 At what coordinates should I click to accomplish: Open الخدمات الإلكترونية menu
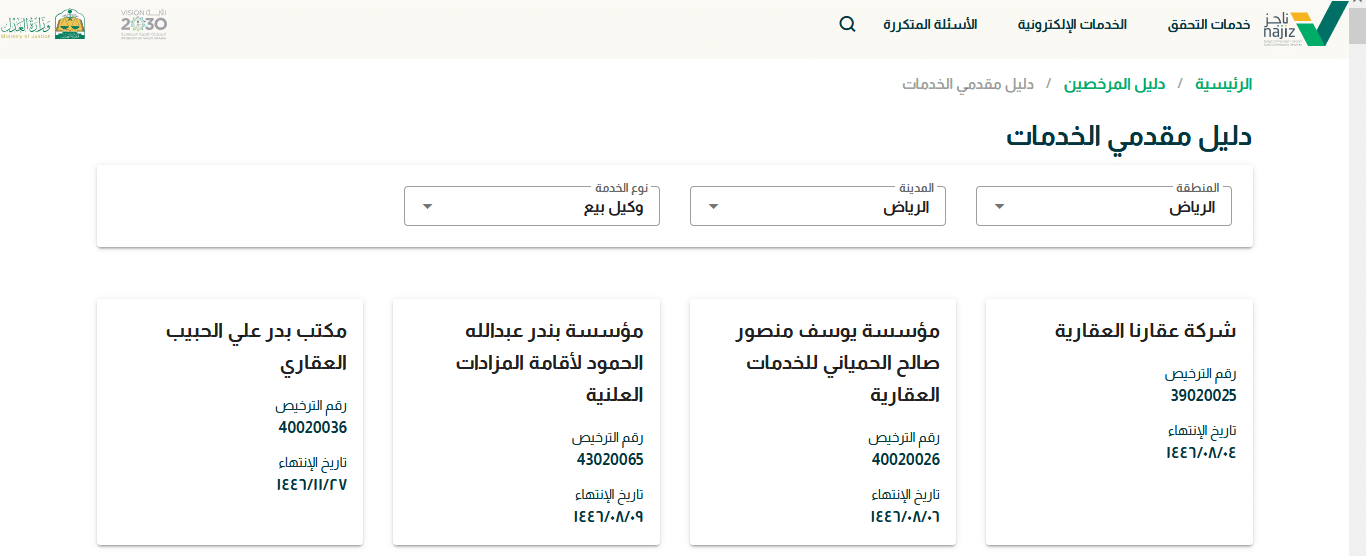[1072, 24]
